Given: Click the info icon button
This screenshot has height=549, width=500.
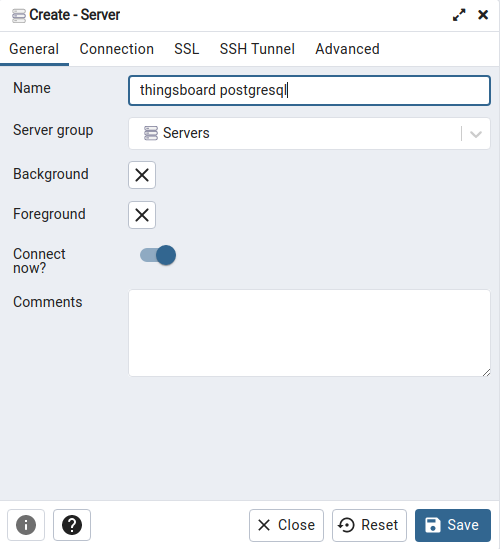Looking at the screenshot, I should coord(26,525).
